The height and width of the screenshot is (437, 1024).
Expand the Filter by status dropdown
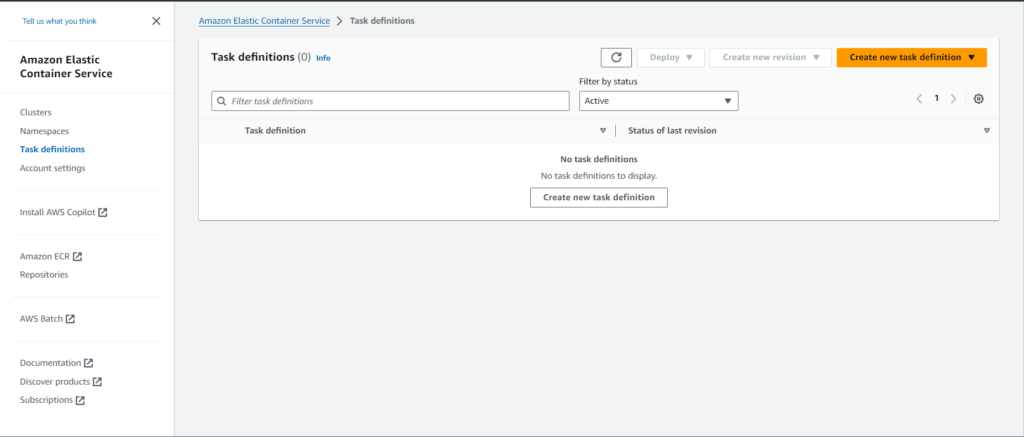coord(658,101)
